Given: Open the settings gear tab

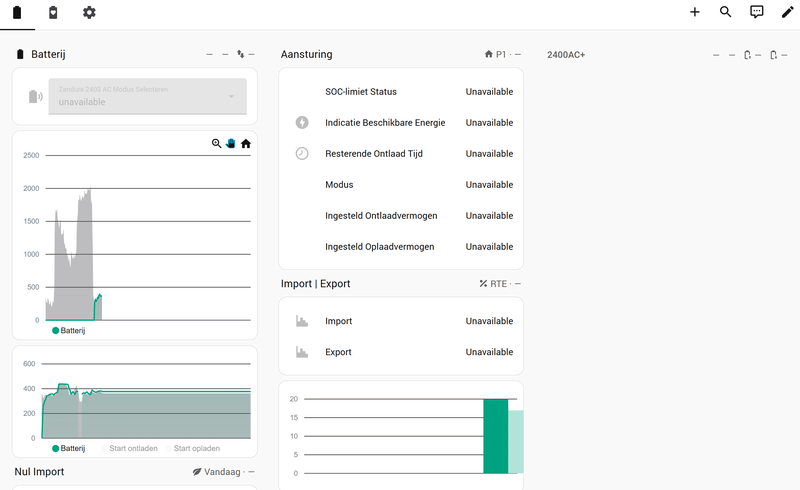Looking at the screenshot, I should 89,13.
